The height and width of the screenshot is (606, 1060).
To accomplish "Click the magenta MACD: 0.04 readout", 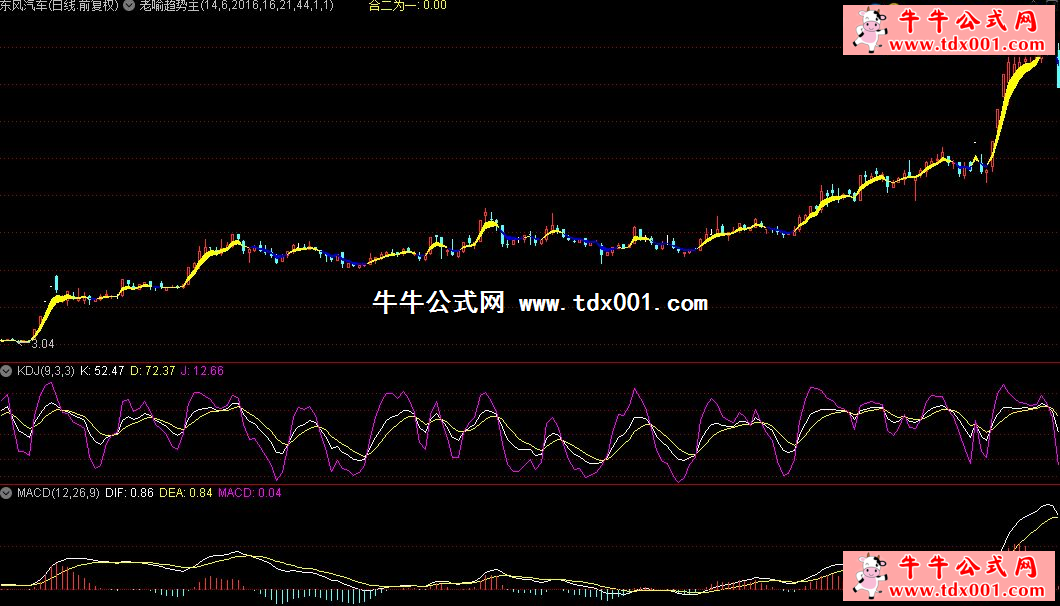I will point(250,494).
